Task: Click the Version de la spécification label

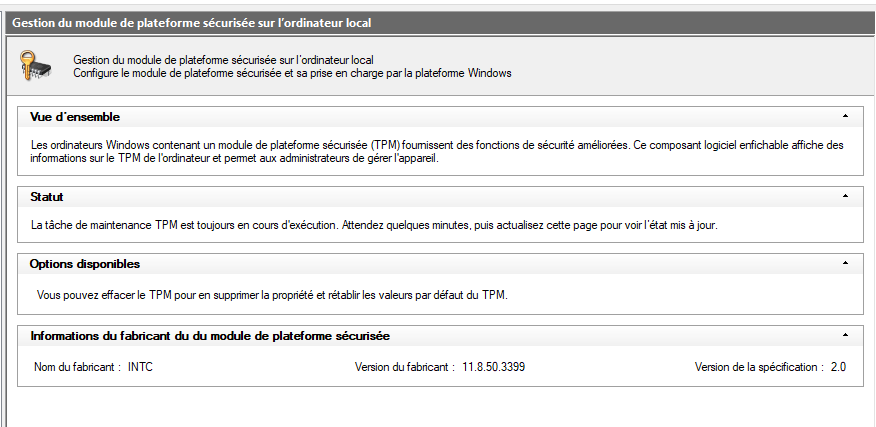Action: [759, 367]
